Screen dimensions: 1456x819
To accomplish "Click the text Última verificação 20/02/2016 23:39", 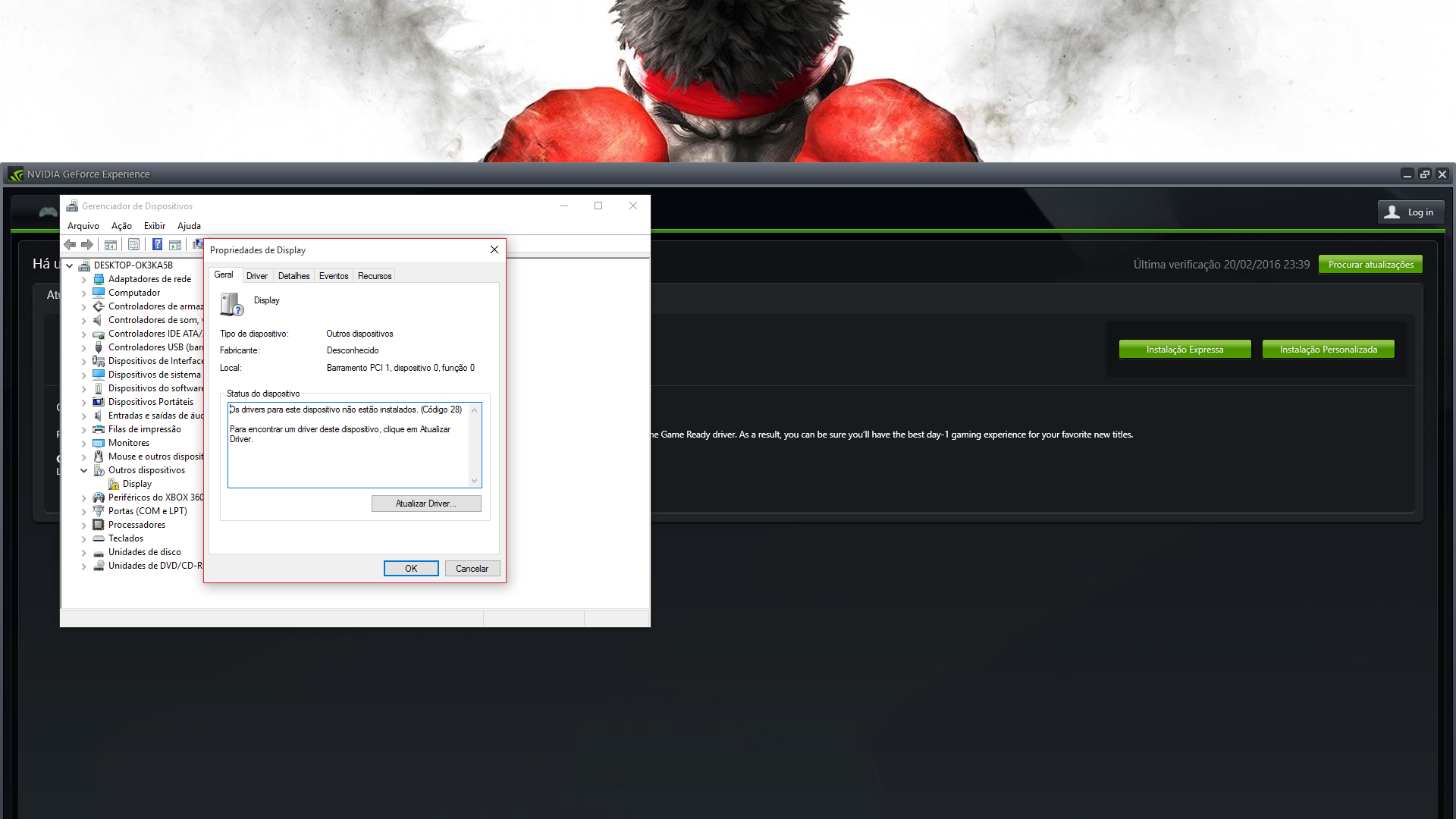I will point(1221,265).
